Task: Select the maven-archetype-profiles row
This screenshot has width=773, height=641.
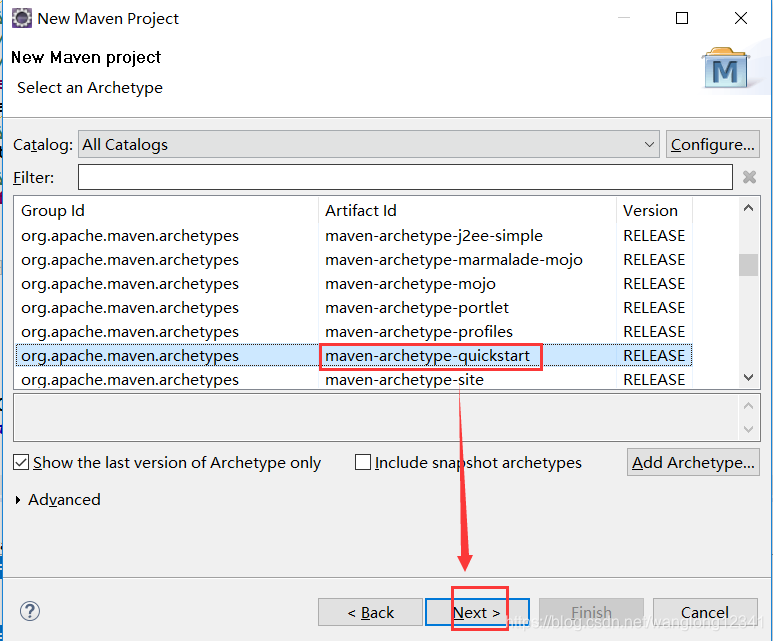Action: (x=353, y=332)
